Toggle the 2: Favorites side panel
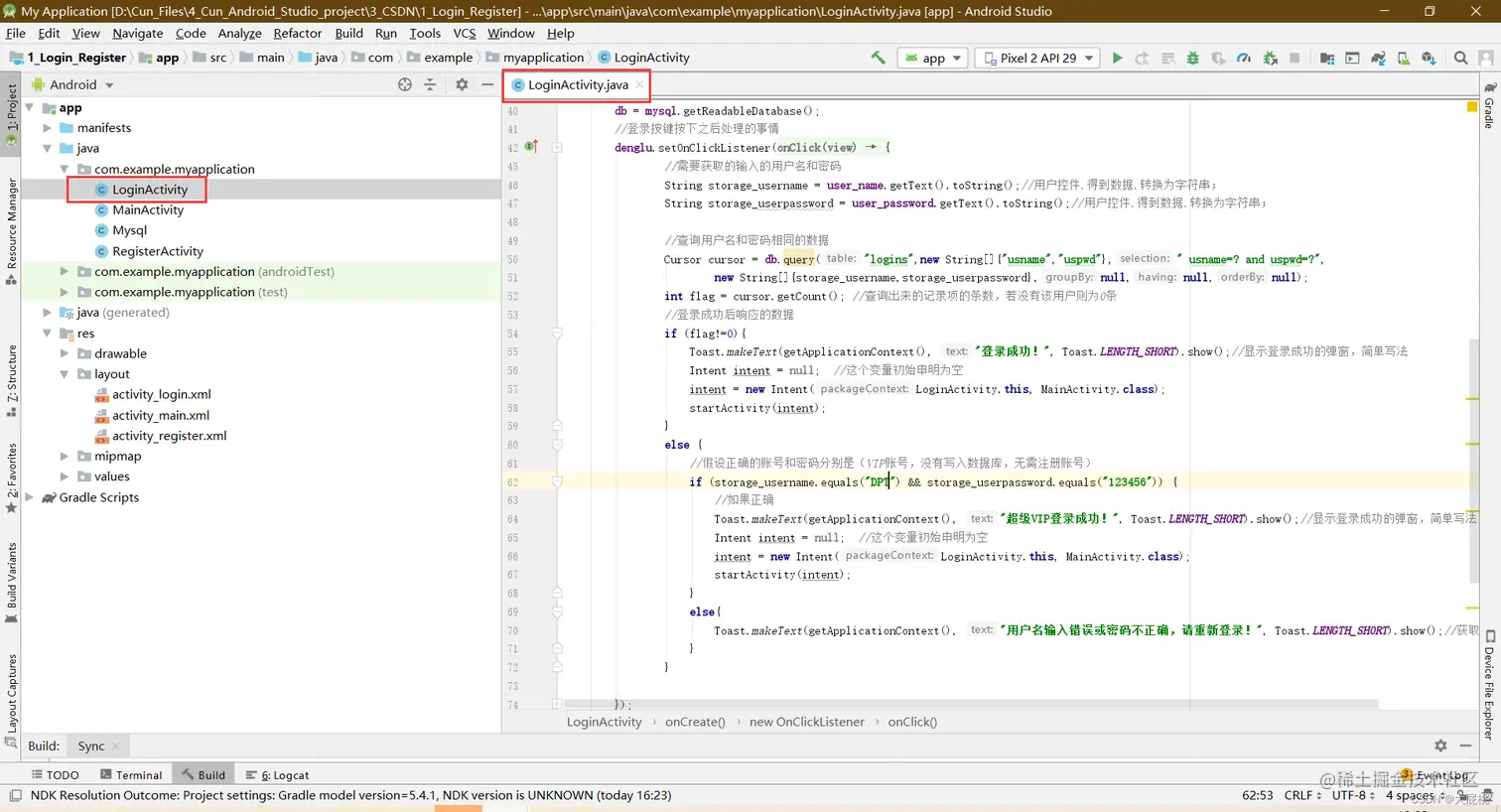This screenshot has height=812, width=1501. point(11,477)
